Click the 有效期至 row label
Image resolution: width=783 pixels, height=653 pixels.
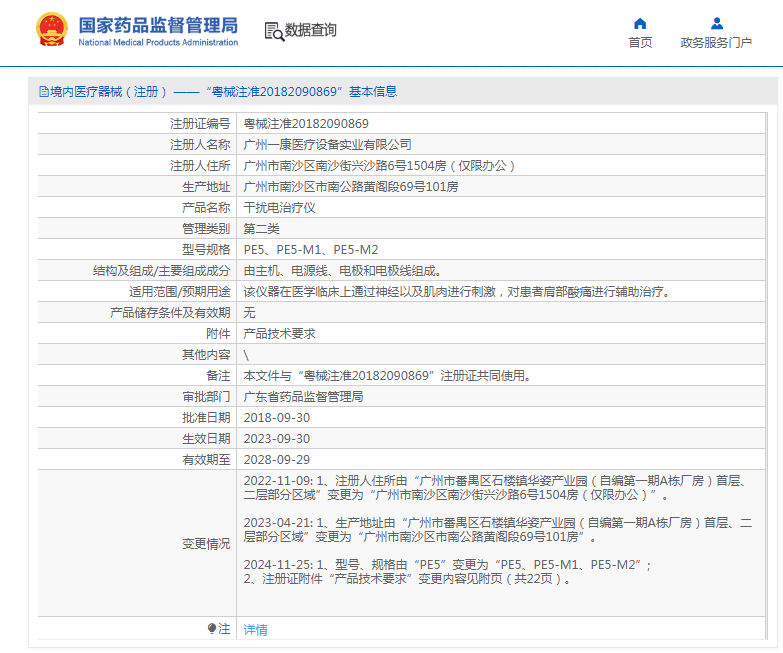[206, 459]
